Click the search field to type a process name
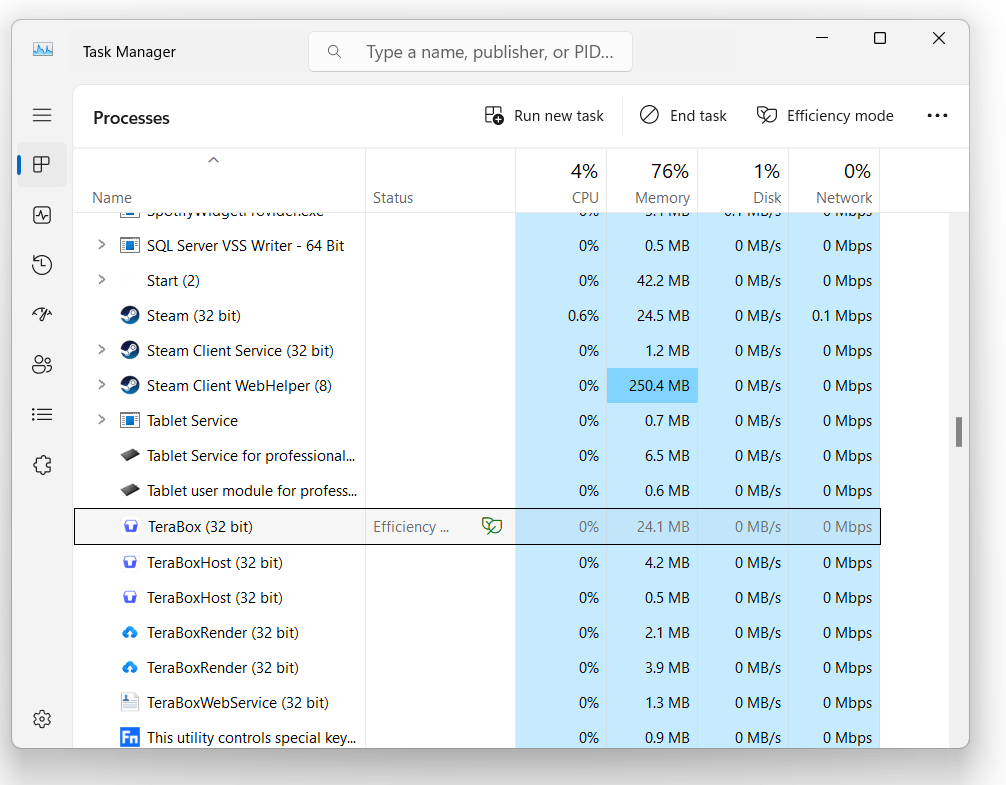Viewport: 1006px width, 785px height. 470,51
